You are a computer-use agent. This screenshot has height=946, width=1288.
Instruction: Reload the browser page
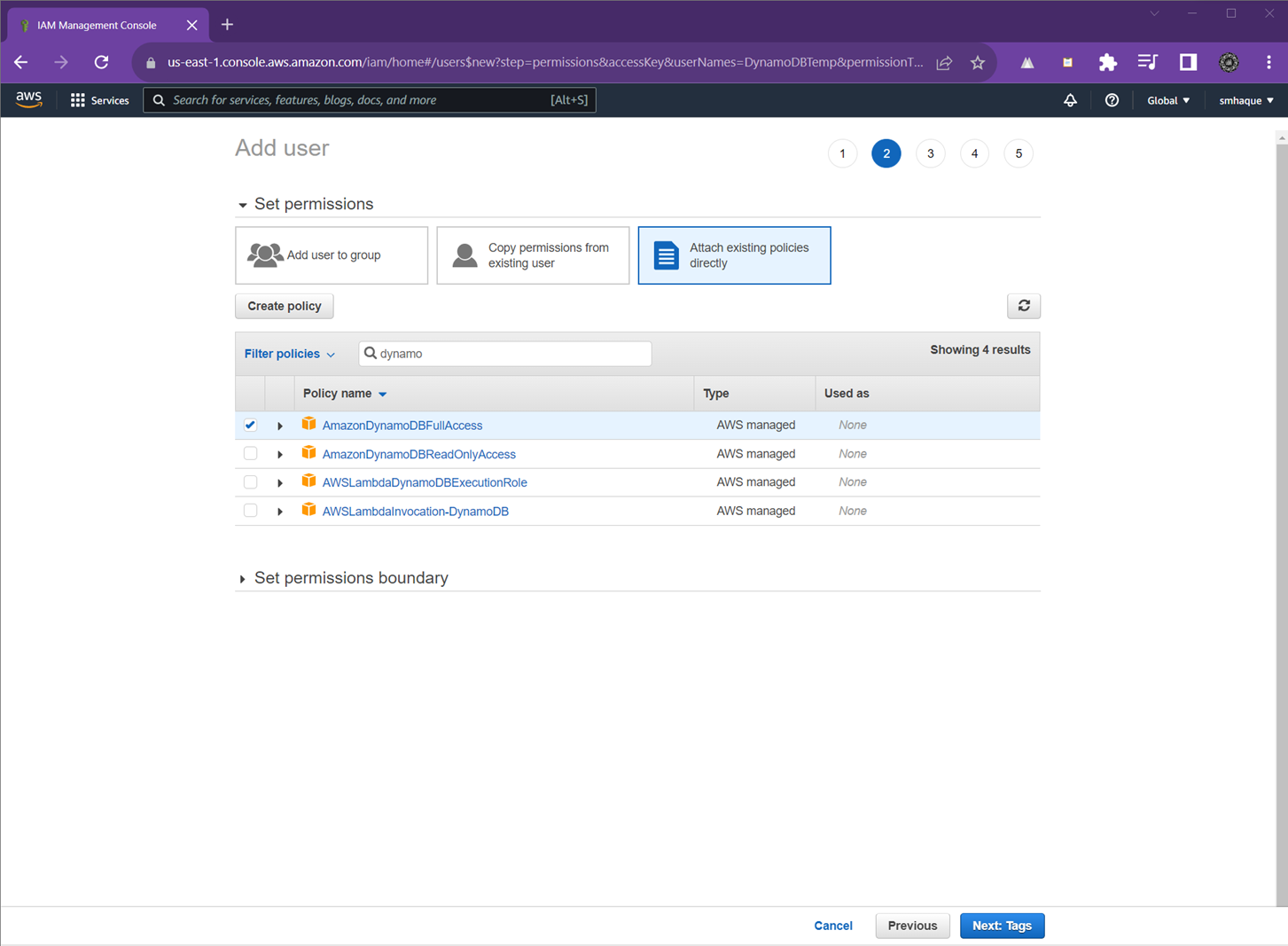click(102, 62)
